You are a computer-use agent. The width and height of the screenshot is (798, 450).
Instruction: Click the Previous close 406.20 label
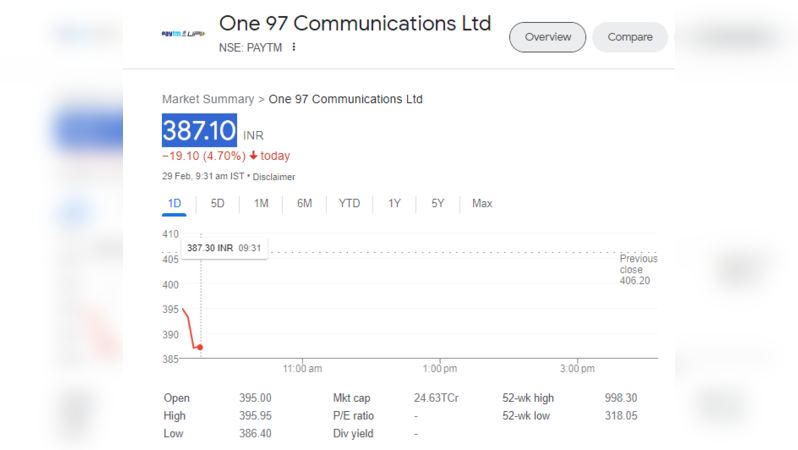638,270
